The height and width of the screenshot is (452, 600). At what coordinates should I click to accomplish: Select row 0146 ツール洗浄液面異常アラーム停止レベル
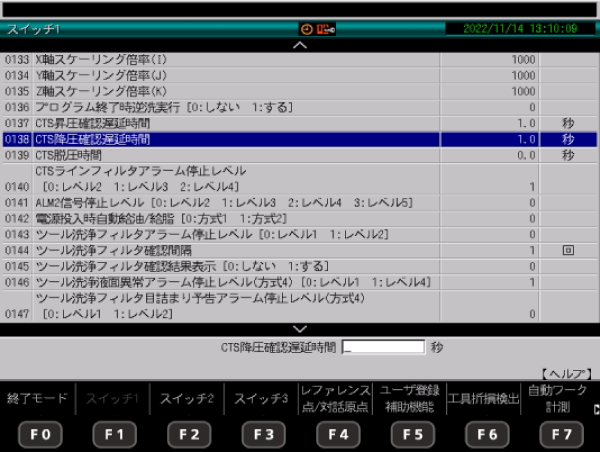coord(300,282)
